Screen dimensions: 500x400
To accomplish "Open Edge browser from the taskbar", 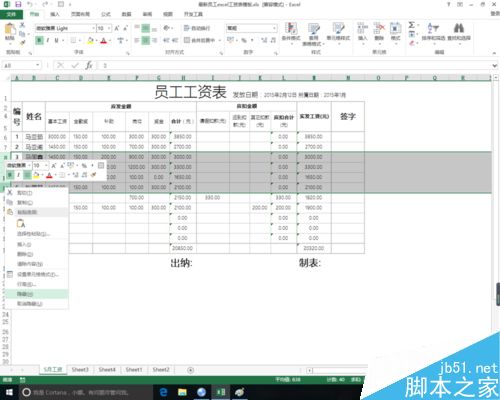I will 163,392.
